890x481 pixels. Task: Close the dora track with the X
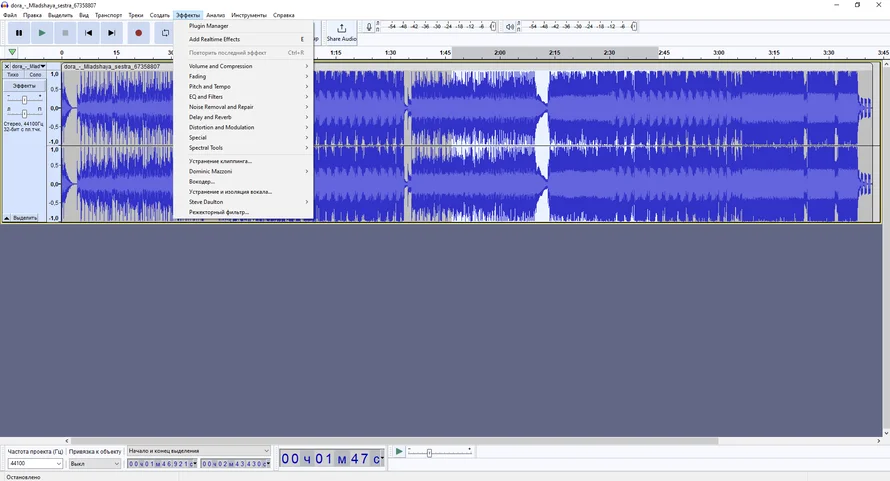[x=7, y=66]
